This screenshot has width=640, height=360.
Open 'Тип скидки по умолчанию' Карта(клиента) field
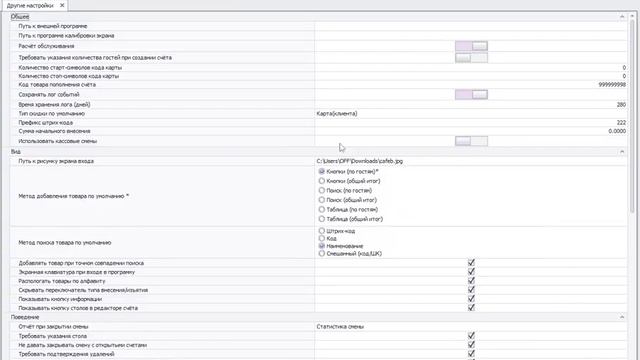(471, 113)
